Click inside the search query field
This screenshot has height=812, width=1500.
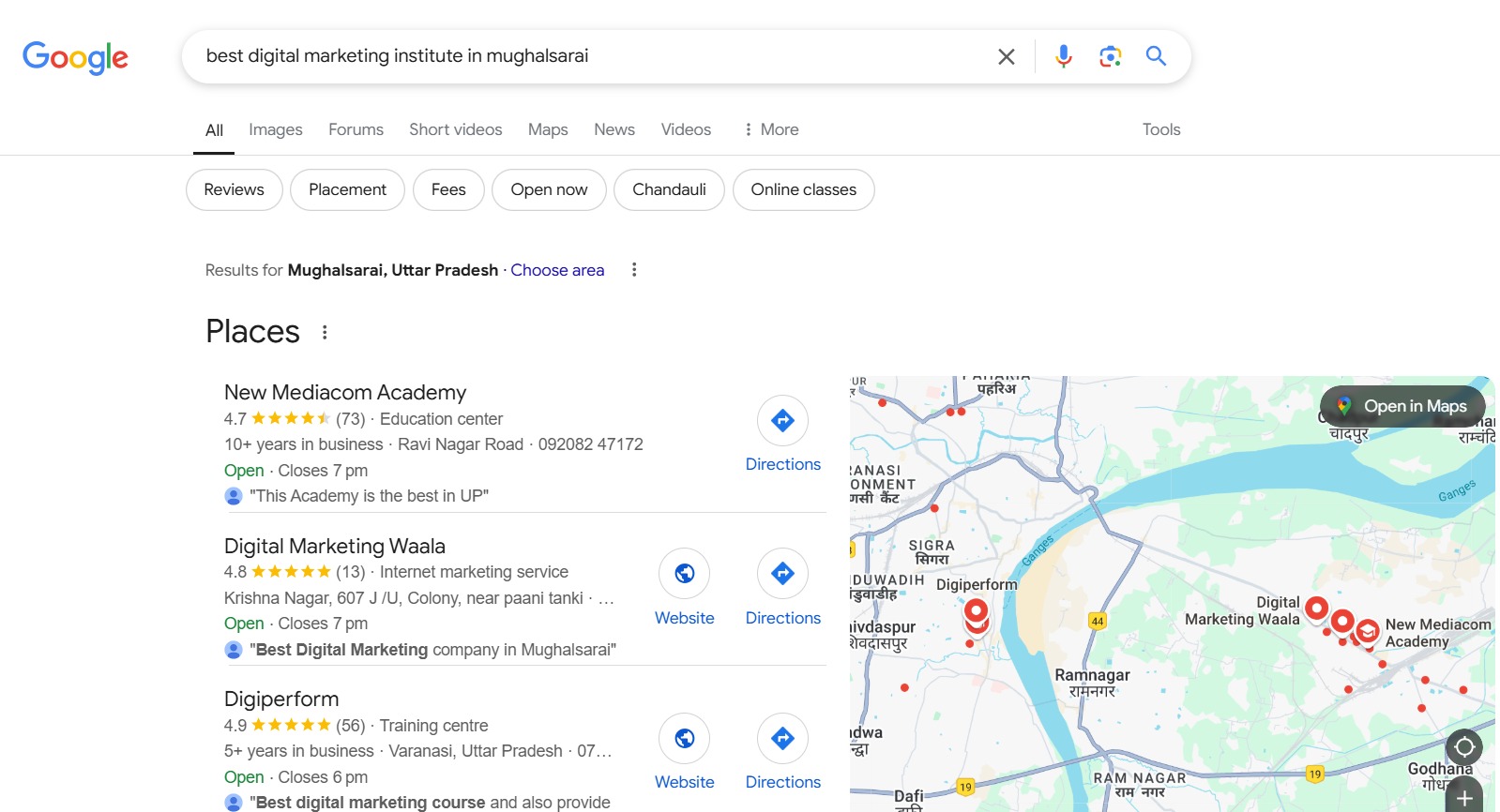tap(582, 56)
